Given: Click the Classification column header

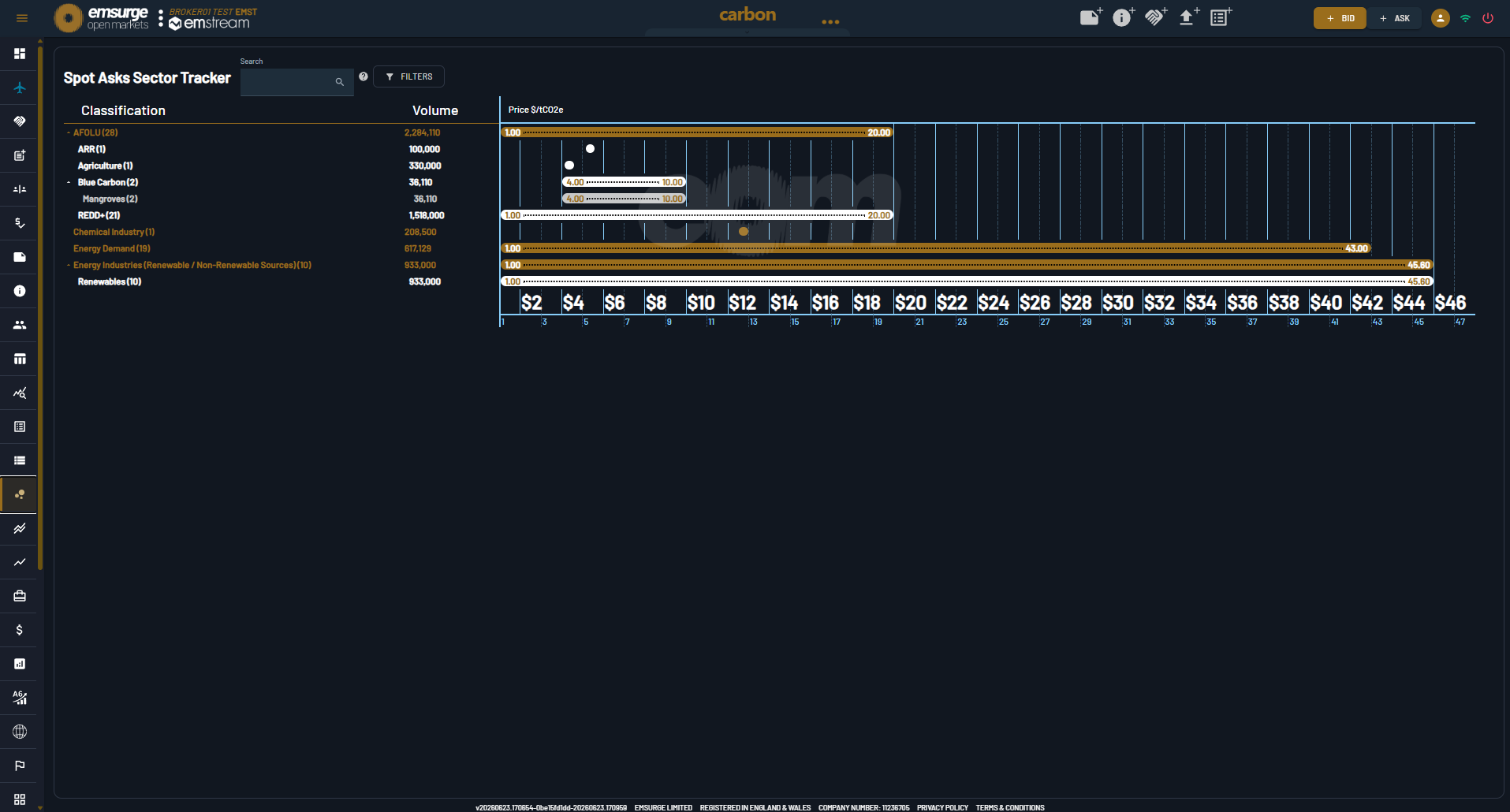Looking at the screenshot, I should 123,110.
